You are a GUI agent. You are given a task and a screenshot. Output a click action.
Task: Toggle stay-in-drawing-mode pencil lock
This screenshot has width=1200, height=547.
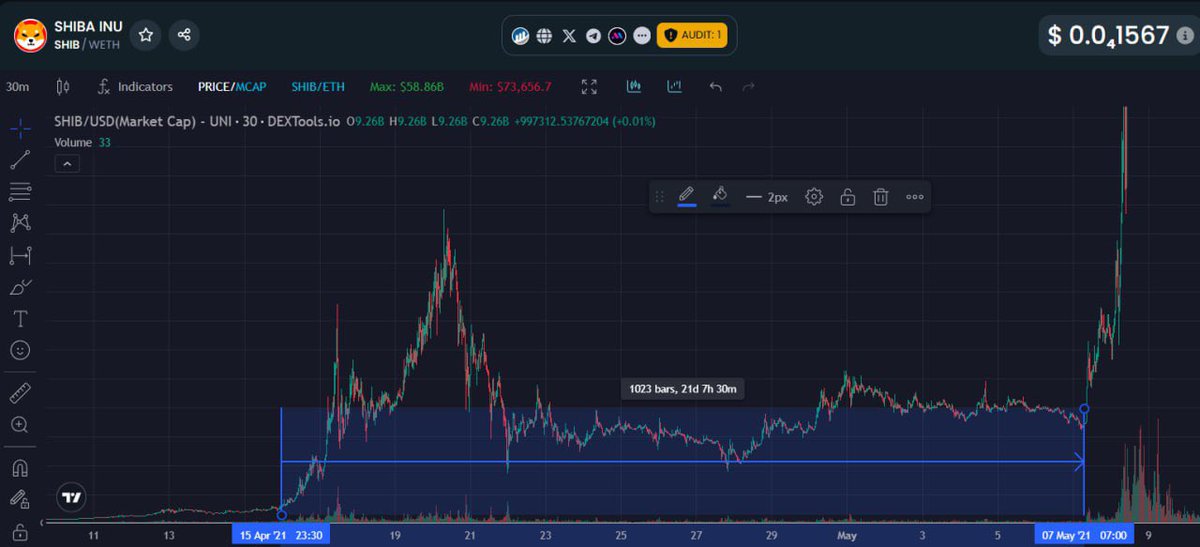[20, 499]
